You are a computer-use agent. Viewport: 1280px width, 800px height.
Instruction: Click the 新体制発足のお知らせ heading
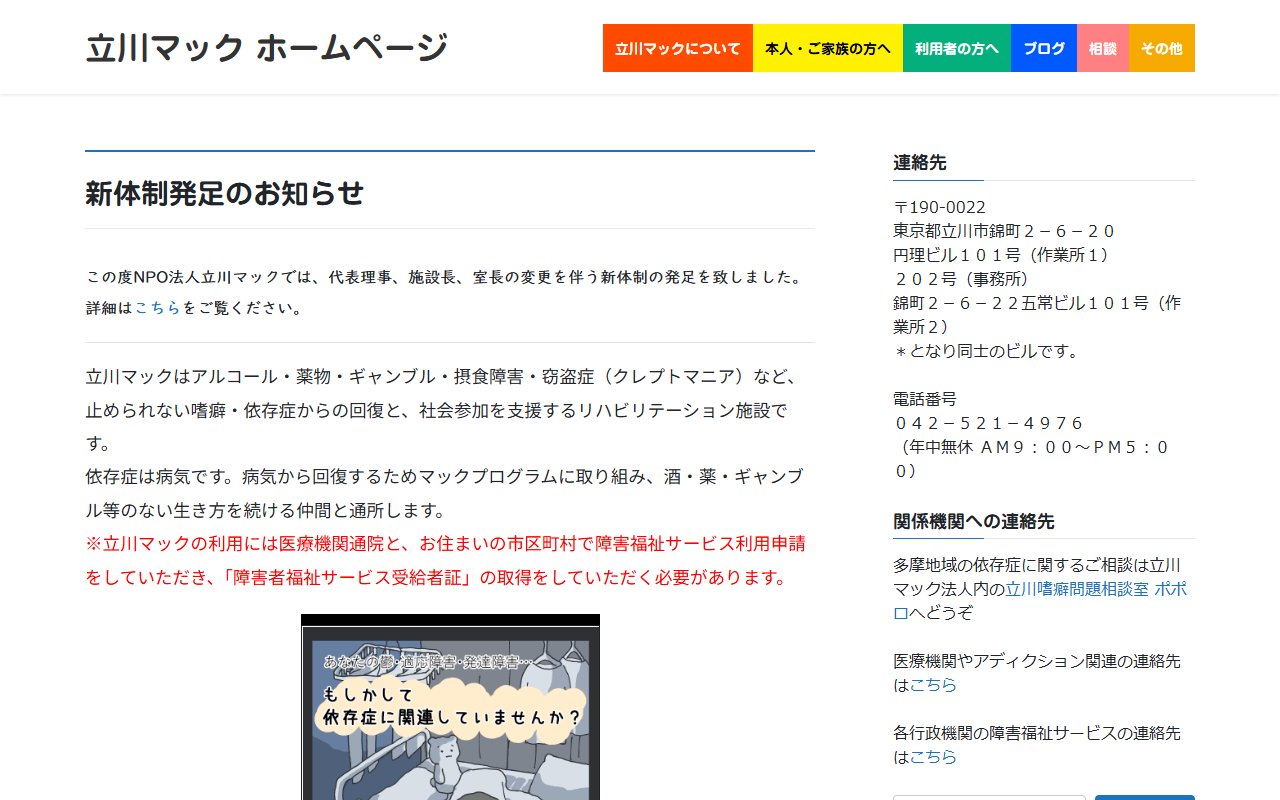[225, 193]
